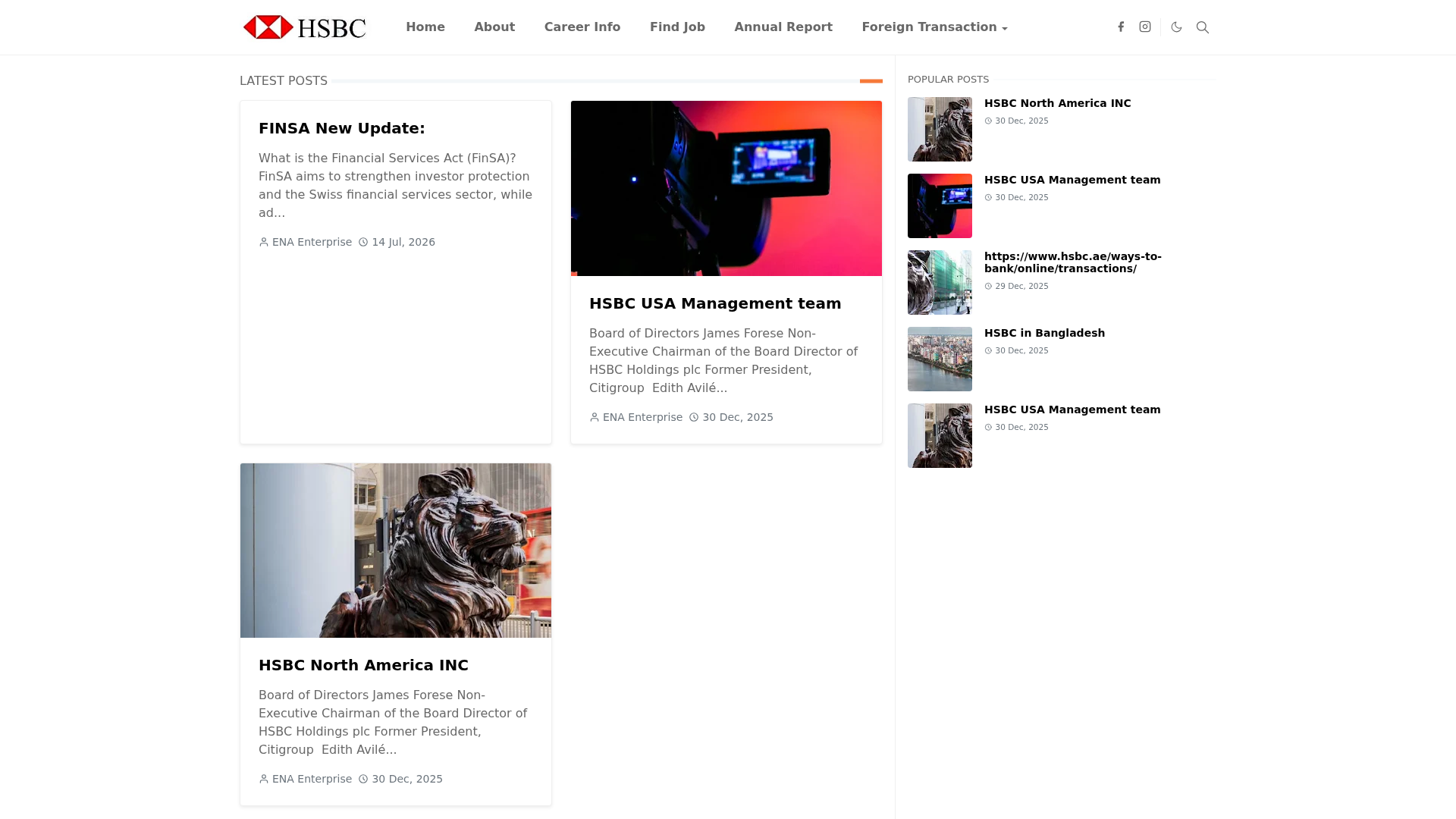The width and height of the screenshot is (1456, 819).
Task: Expand Foreign Transaction dropdown menu
Action: [934, 27]
